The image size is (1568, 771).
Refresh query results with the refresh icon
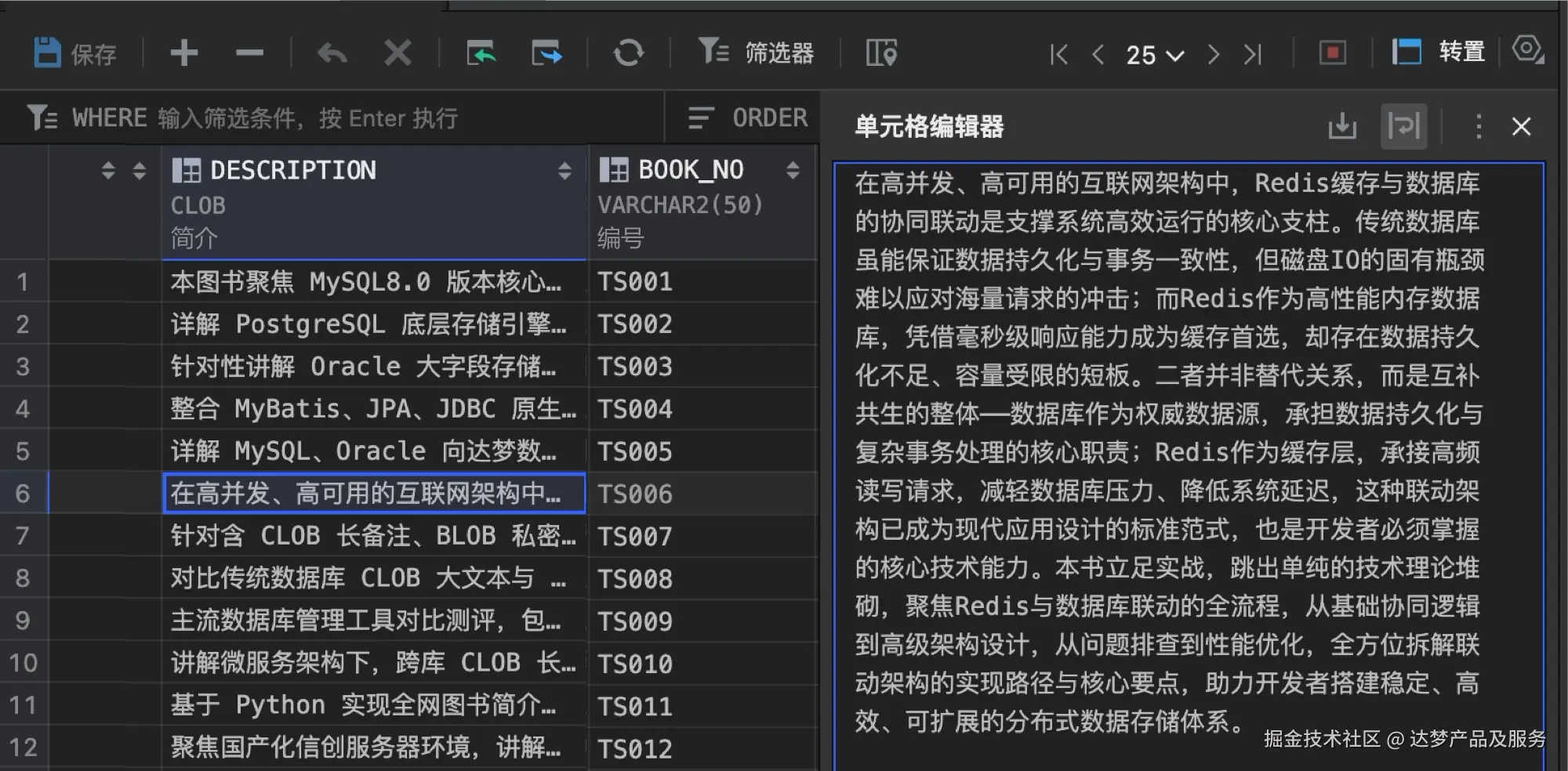[628, 53]
